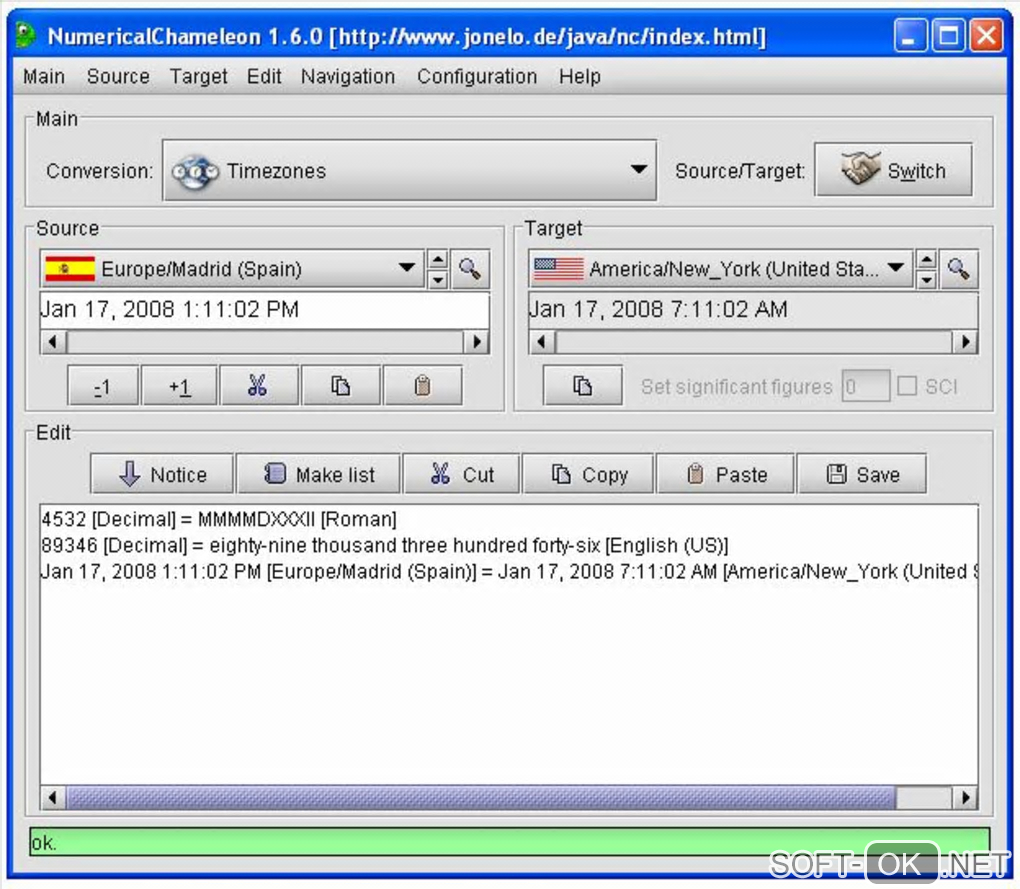
Task: Click edit area scrollbar right arrow
Action: click(965, 797)
